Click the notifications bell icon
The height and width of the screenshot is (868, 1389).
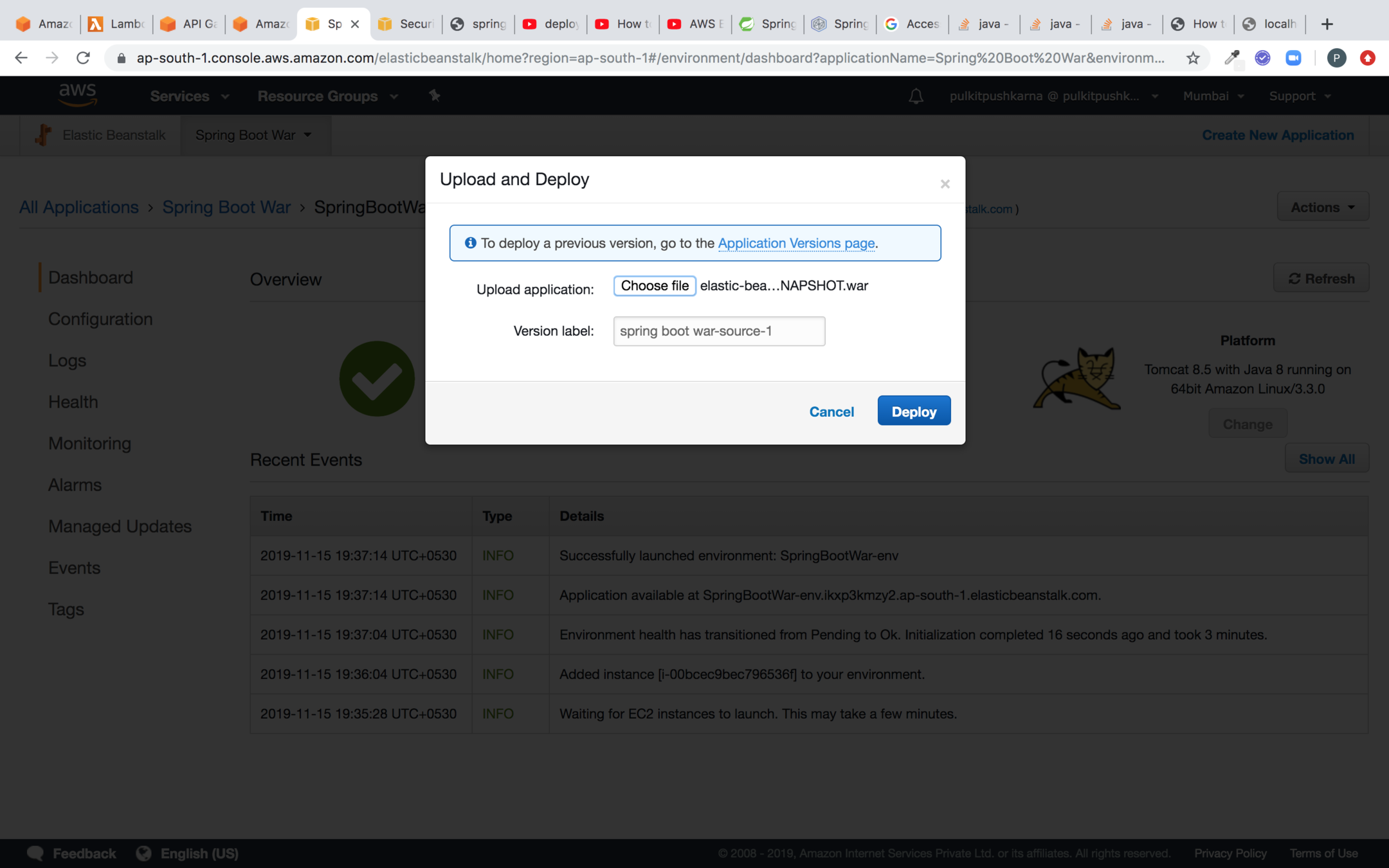point(916,96)
